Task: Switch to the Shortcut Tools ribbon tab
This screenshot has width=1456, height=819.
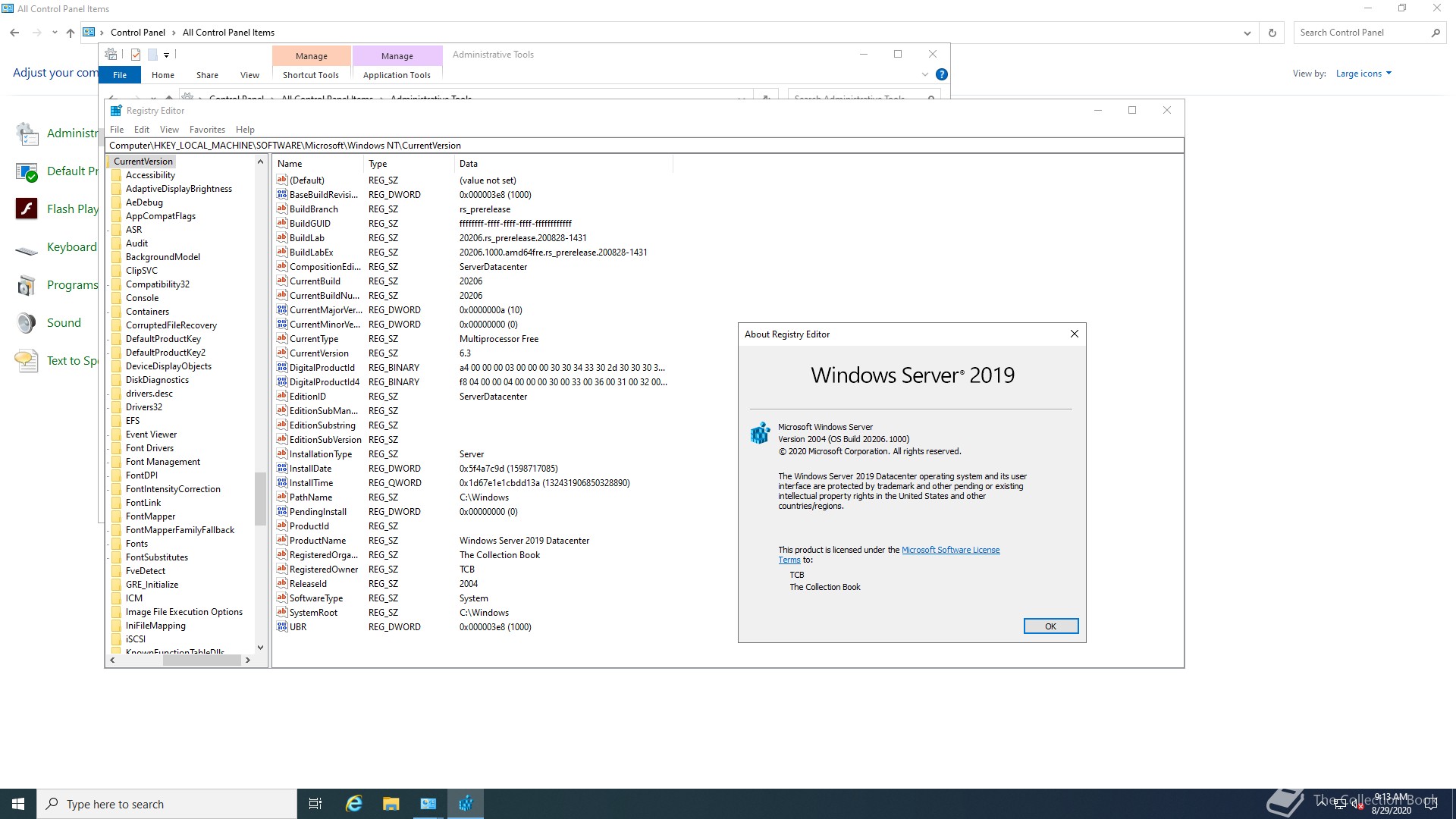Action: click(x=311, y=75)
